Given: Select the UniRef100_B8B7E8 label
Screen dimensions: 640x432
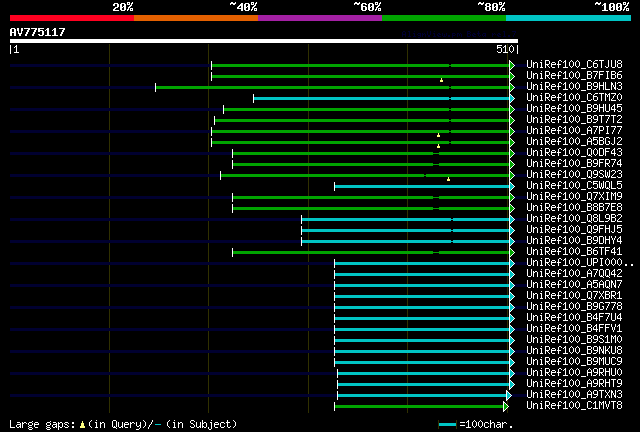Looking at the screenshot, I should coord(574,208).
